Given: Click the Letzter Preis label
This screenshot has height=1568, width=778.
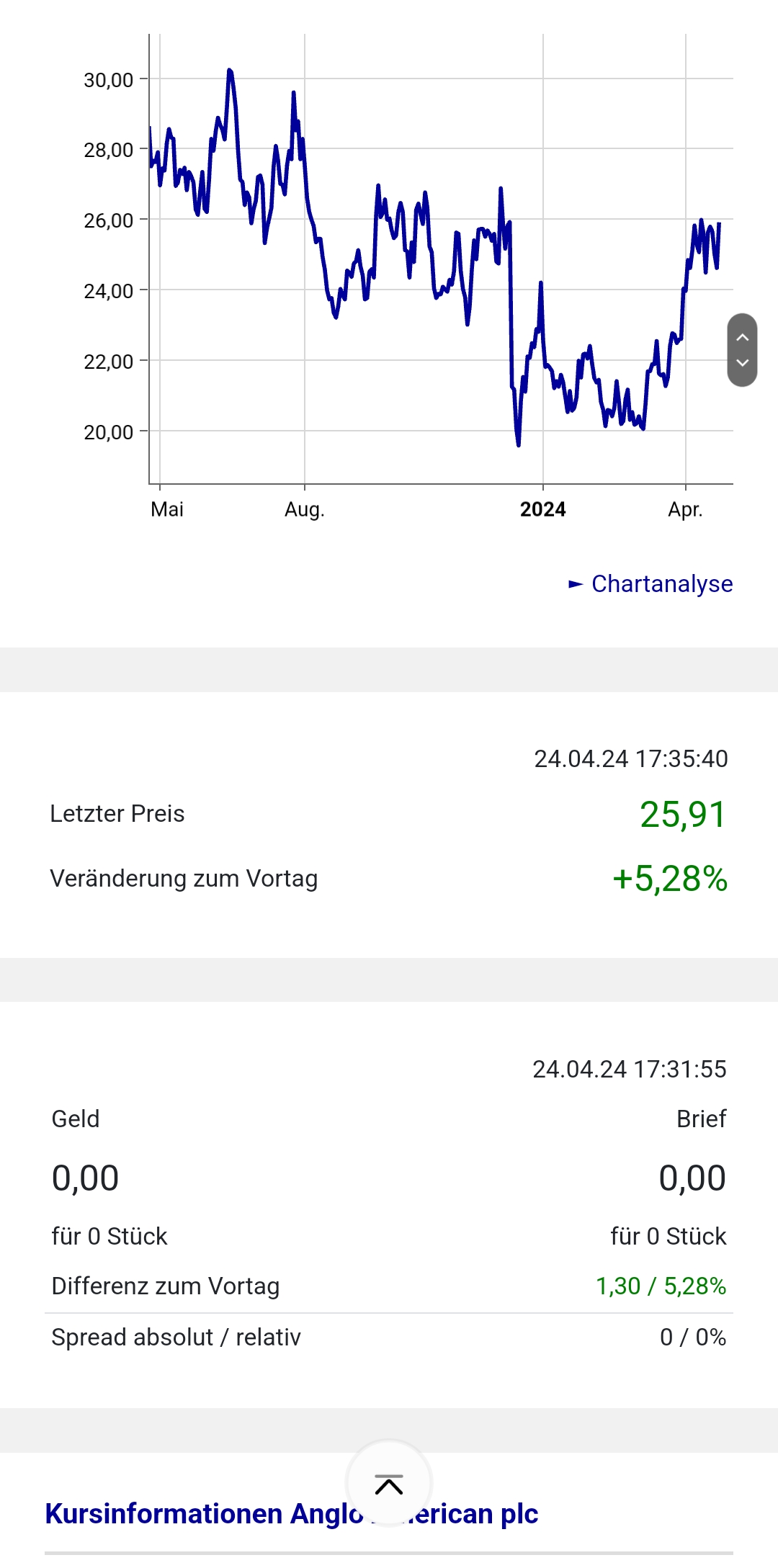Looking at the screenshot, I should [117, 814].
